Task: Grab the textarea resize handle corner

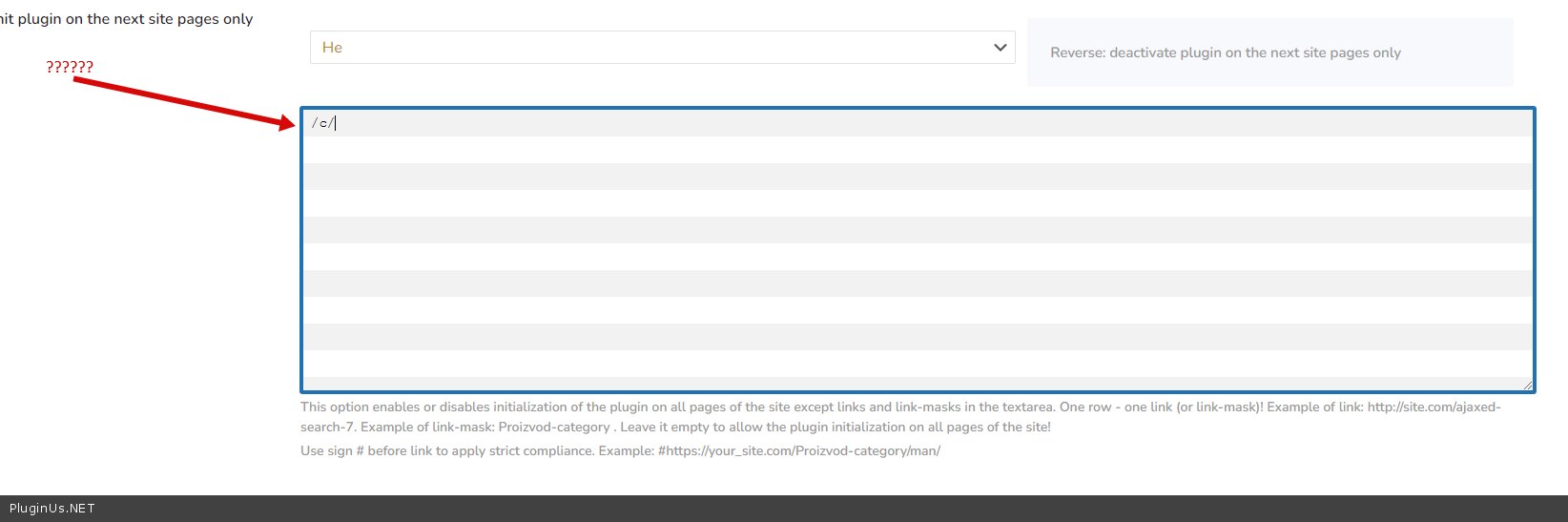Action: pos(1527,385)
